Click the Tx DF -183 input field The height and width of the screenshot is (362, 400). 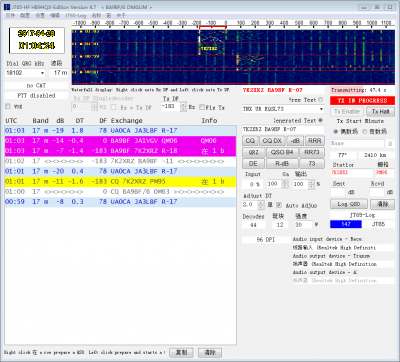[171, 107]
